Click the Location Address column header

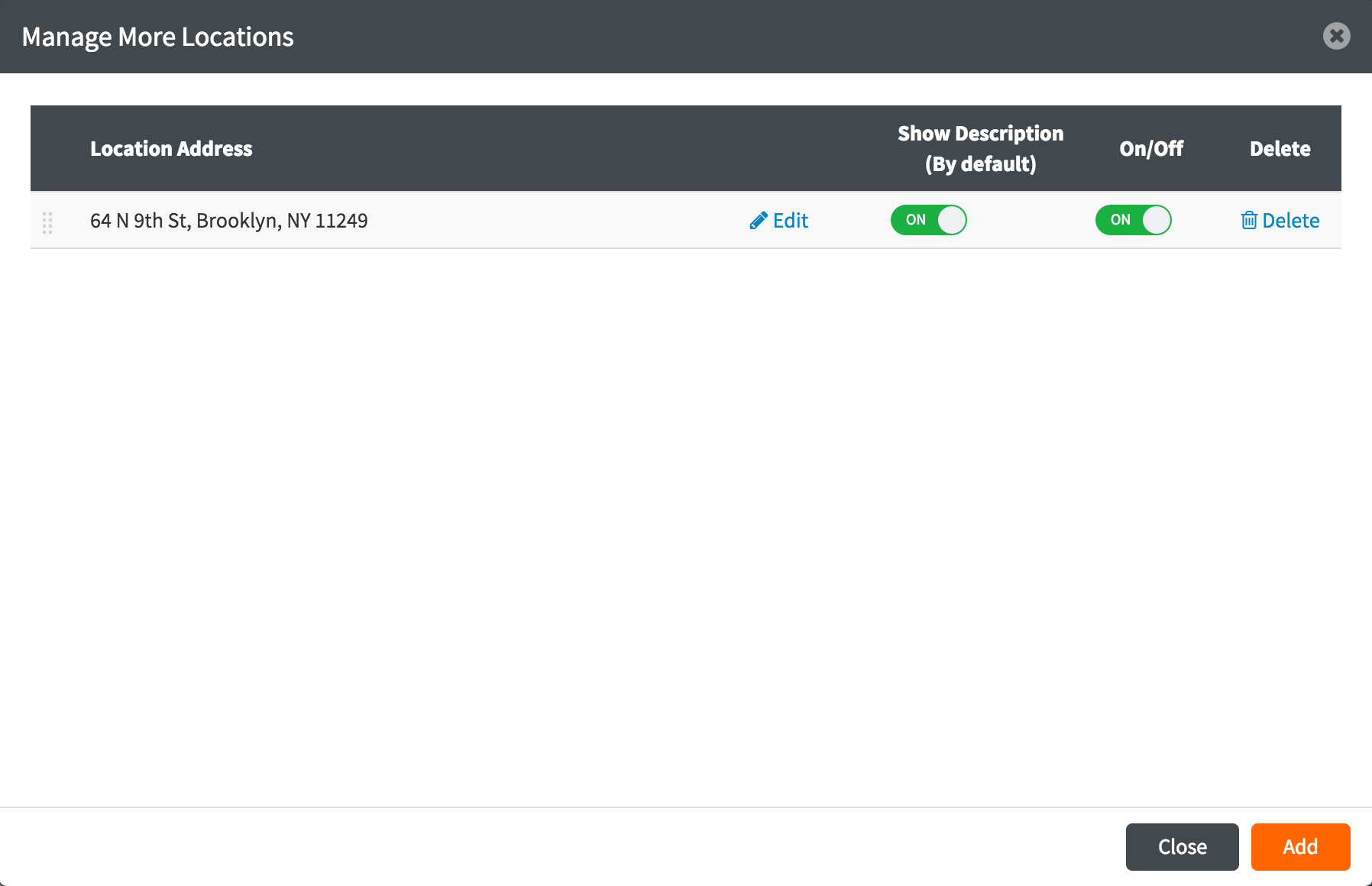(x=171, y=149)
